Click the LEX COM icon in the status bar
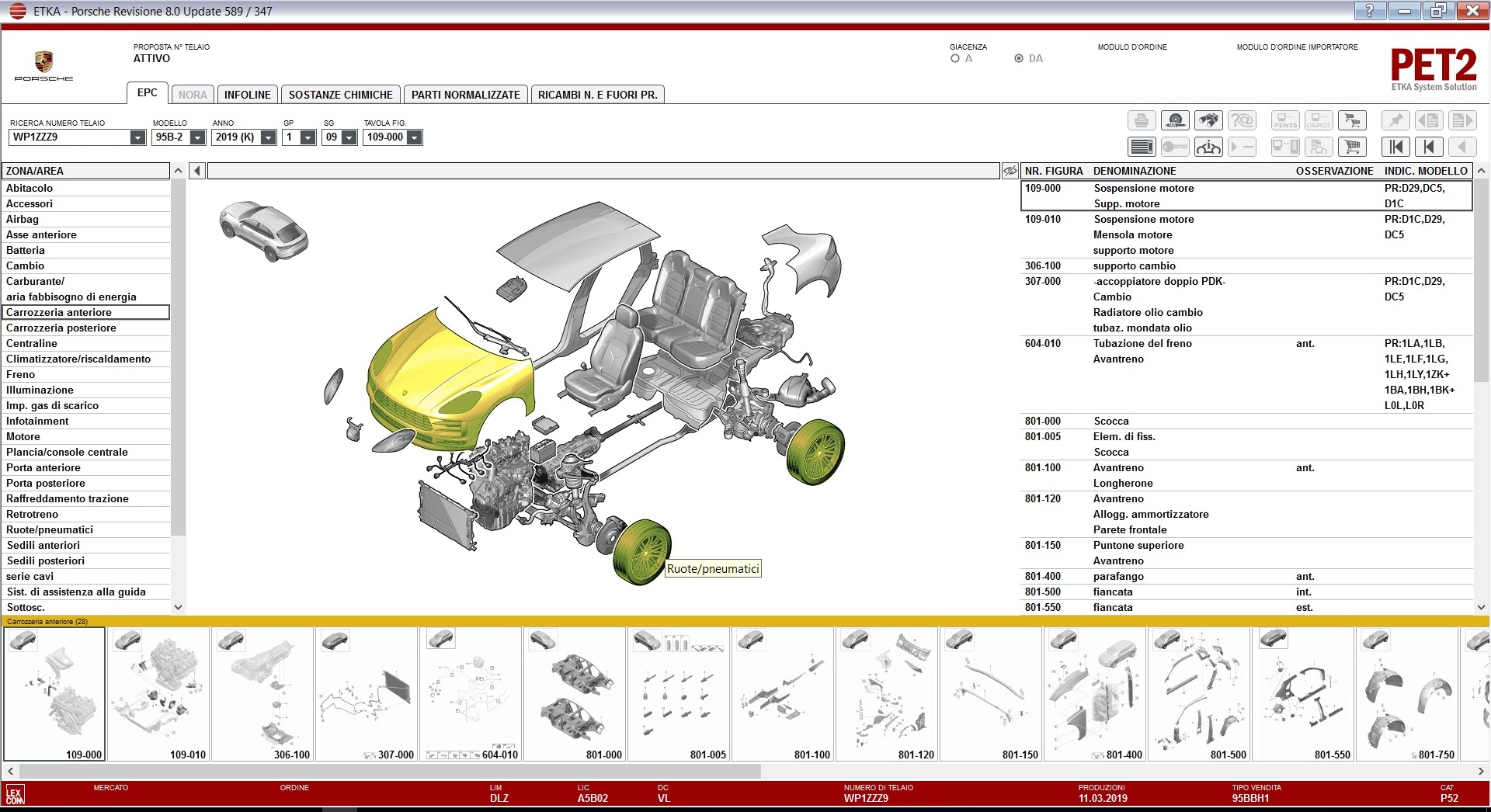Screen dimensions: 1491x812 [x=15, y=795]
